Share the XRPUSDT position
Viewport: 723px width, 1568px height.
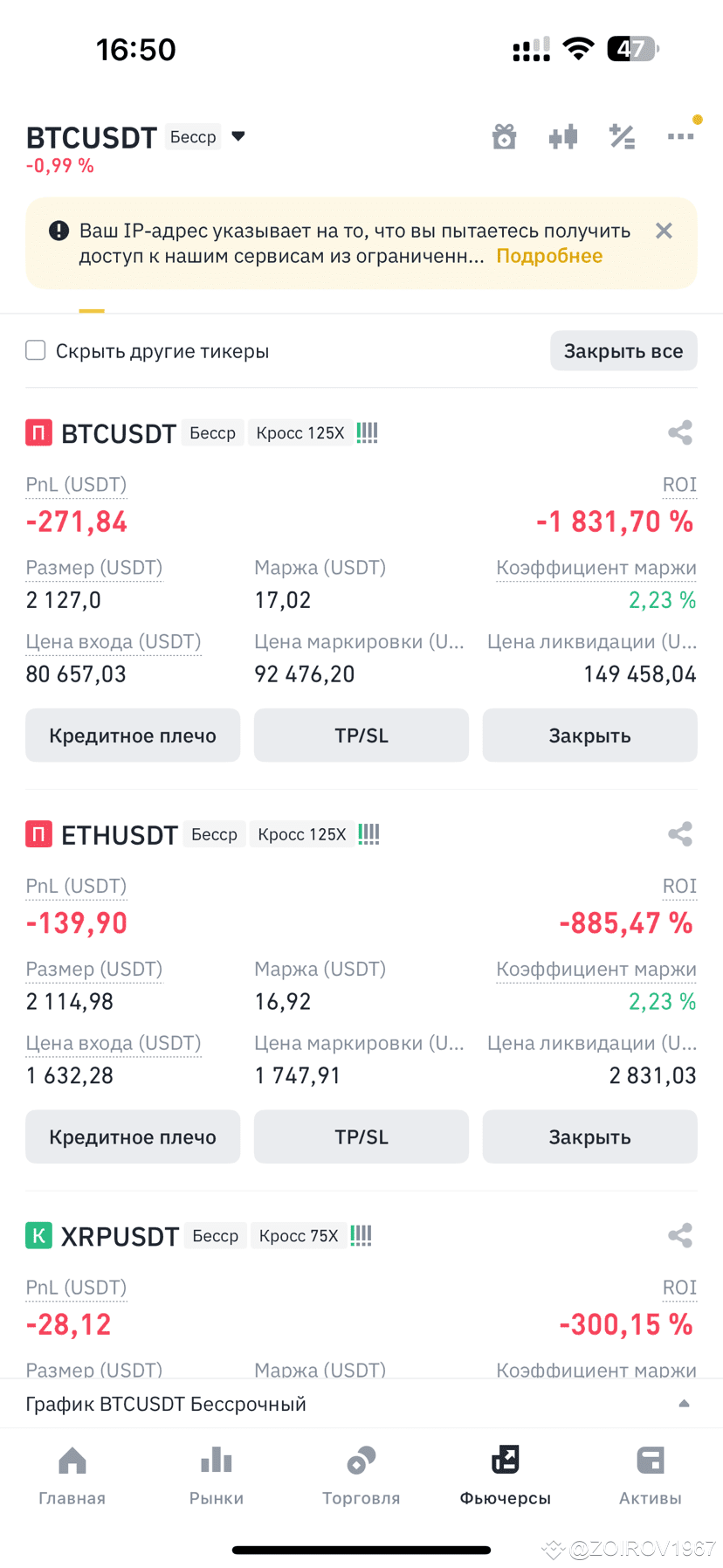(x=680, y=1235)
